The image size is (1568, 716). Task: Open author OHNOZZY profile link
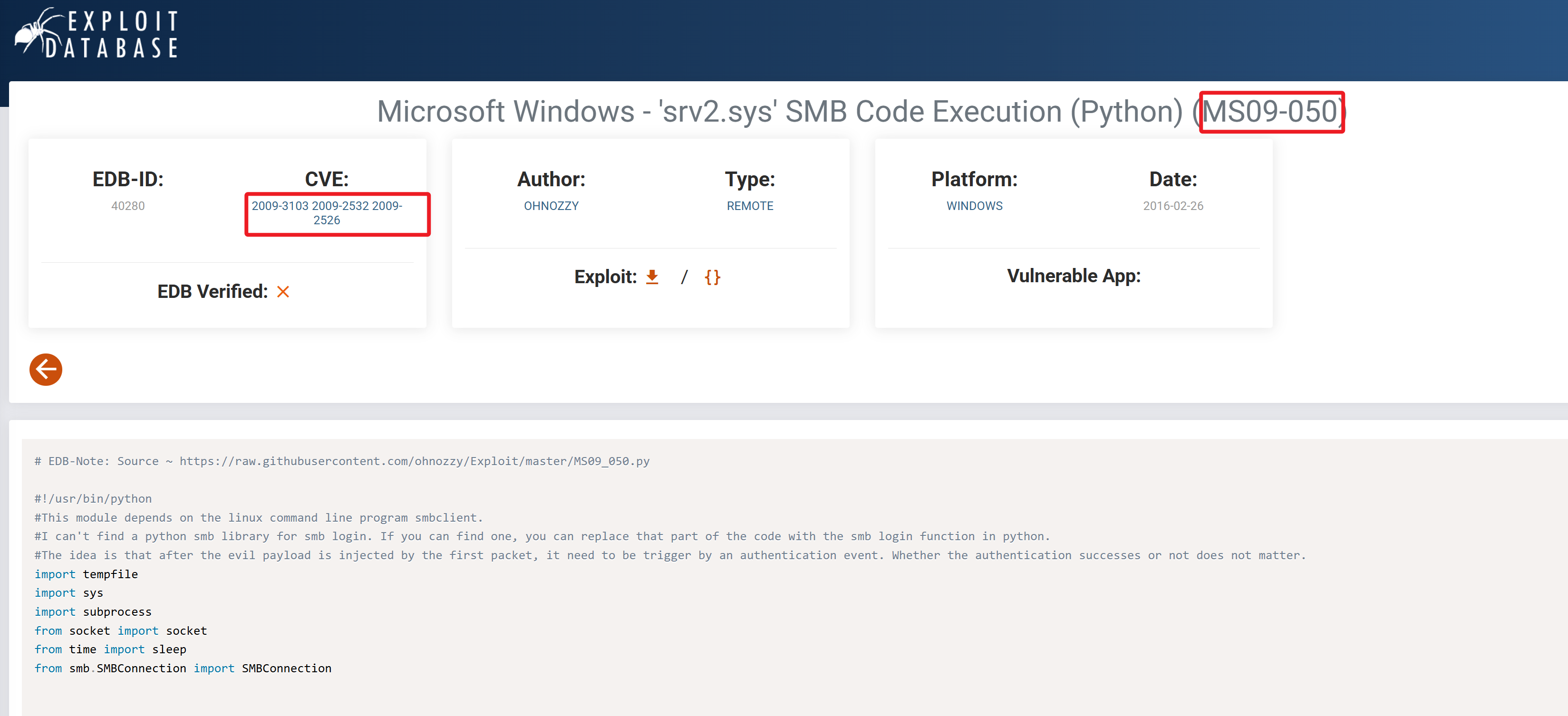point(551,206)
